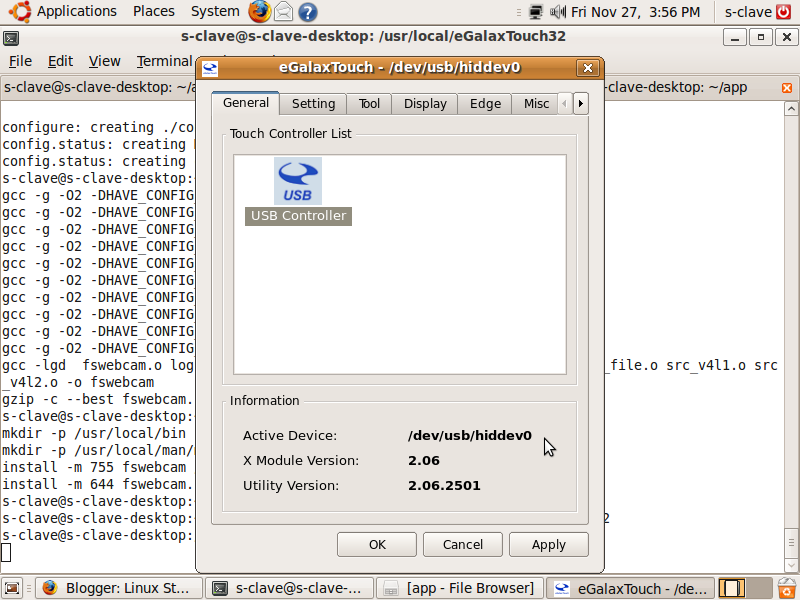Click the eGalaxTouch title bar icon
800x600 pixels.
(210, 68)
